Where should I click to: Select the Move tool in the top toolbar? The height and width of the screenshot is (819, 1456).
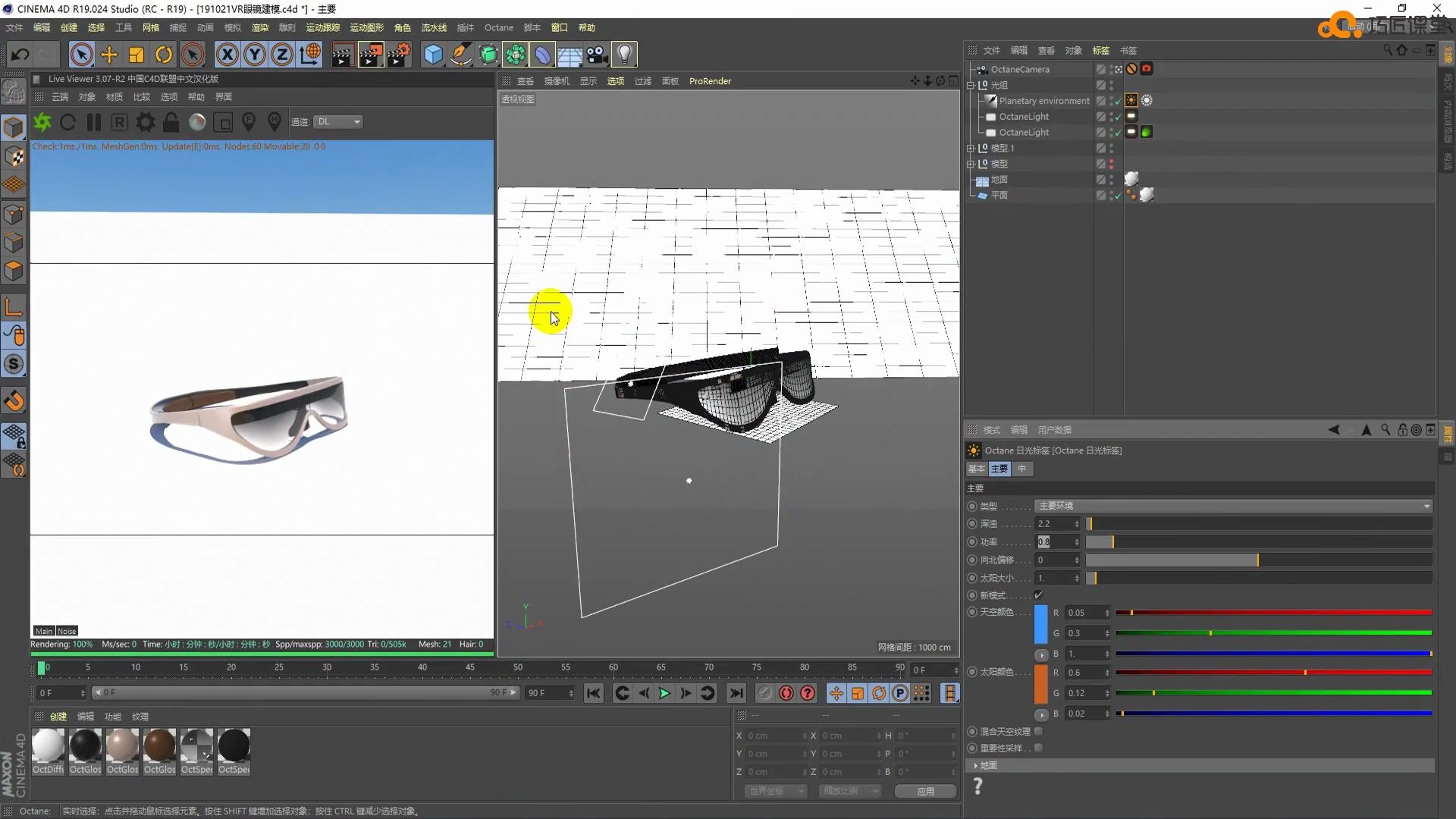click(108, 54)
